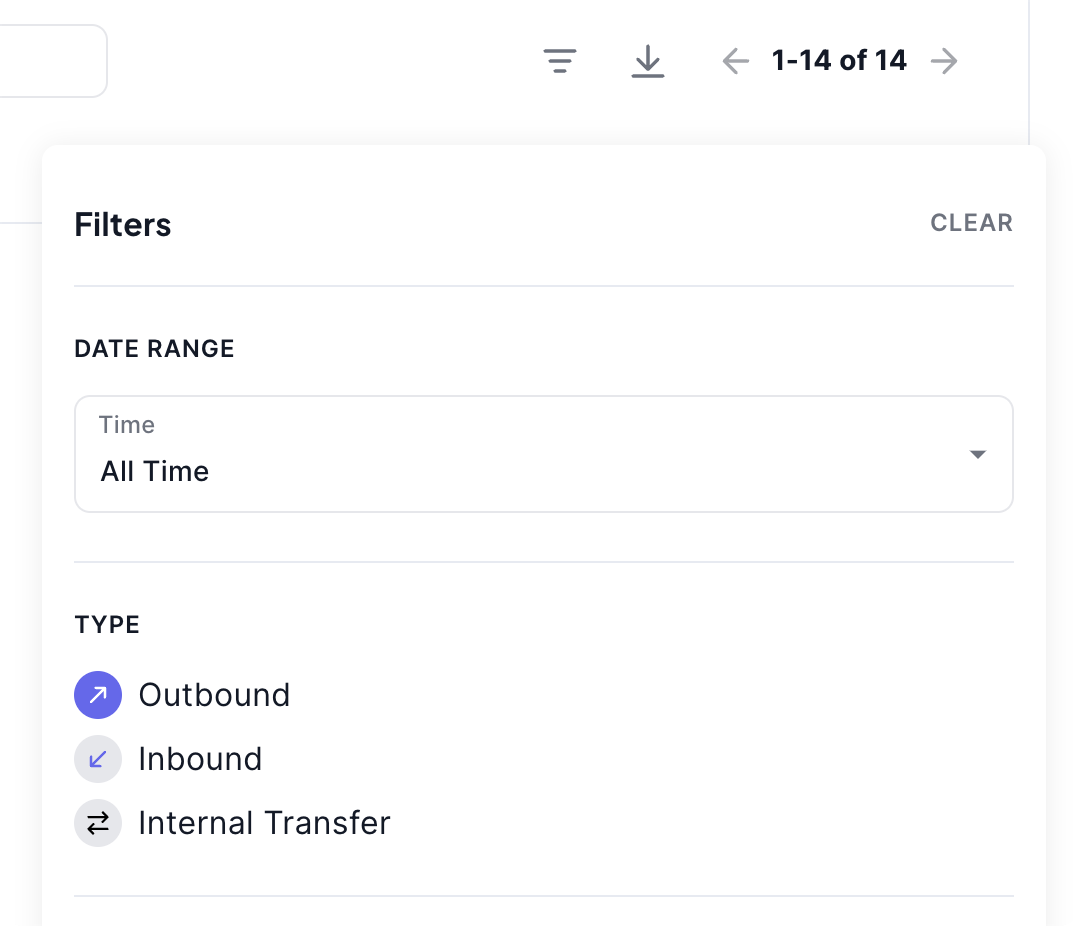
Task: Click the Inbound arrow circle icon
Action: pos(98,759)
